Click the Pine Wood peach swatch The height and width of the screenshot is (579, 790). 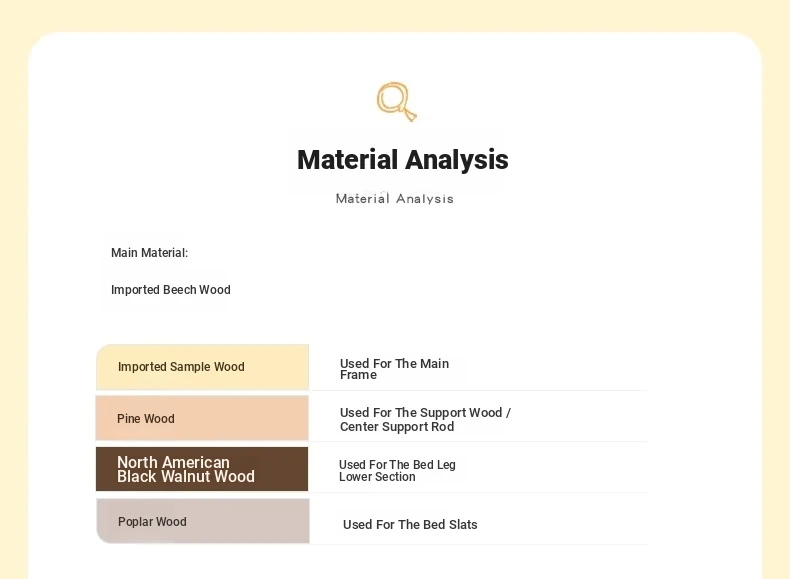coord(202,418)
